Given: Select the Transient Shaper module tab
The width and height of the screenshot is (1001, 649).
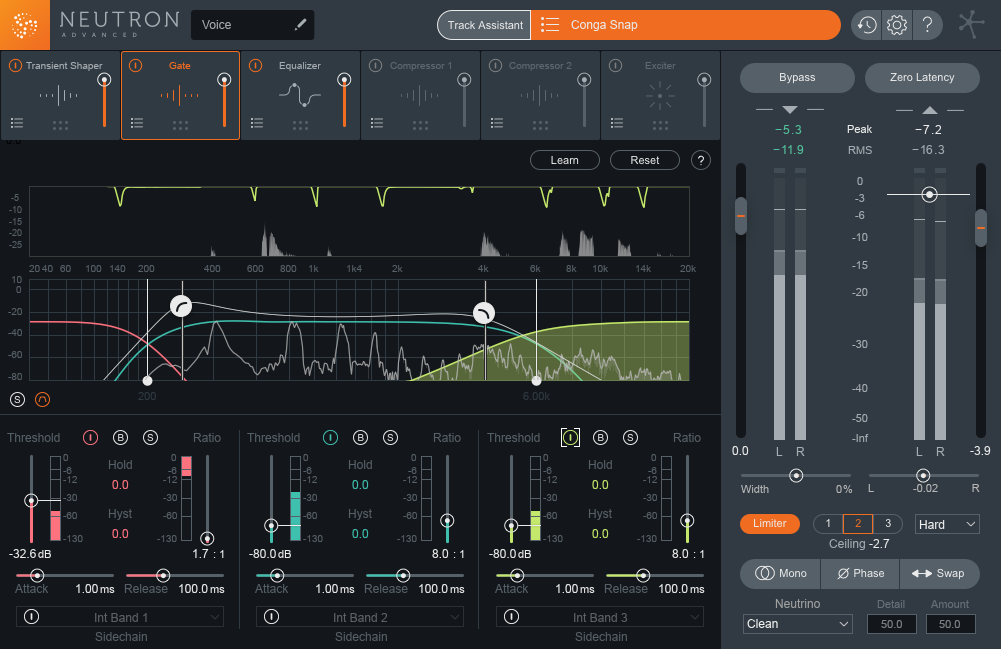Looking at the screenshot, I should 60,95.
